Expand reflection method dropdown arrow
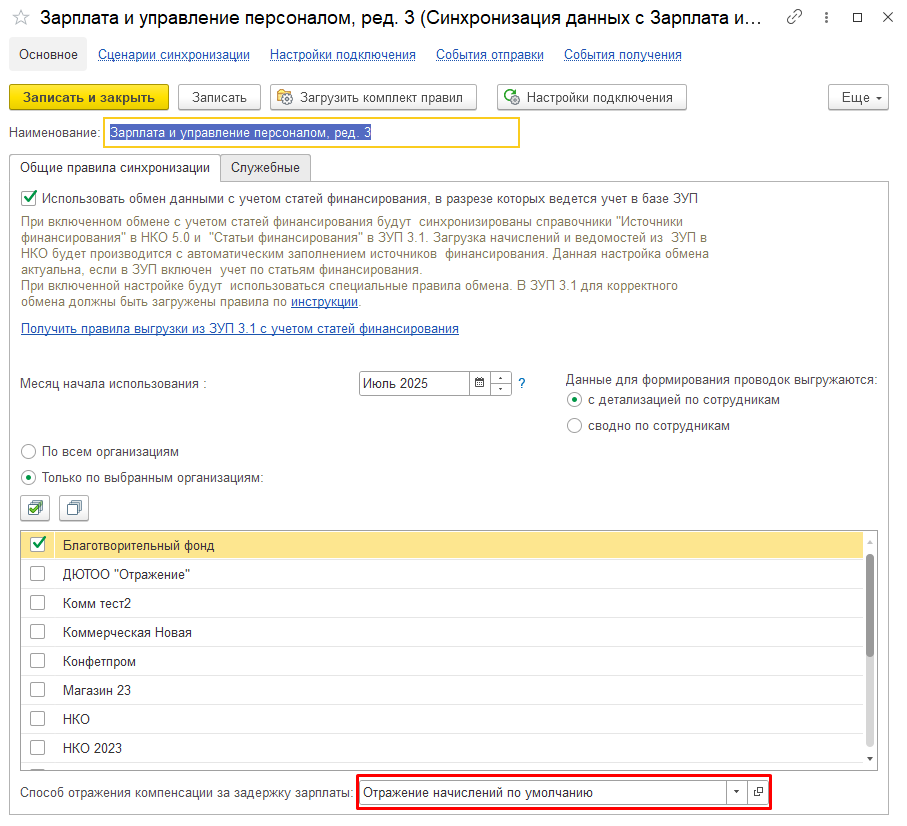 (x=736, y=792)
